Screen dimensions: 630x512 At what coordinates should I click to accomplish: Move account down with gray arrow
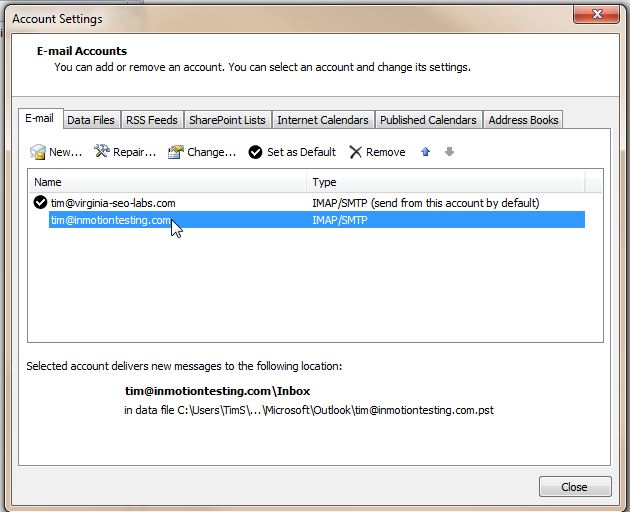(449, 152)
